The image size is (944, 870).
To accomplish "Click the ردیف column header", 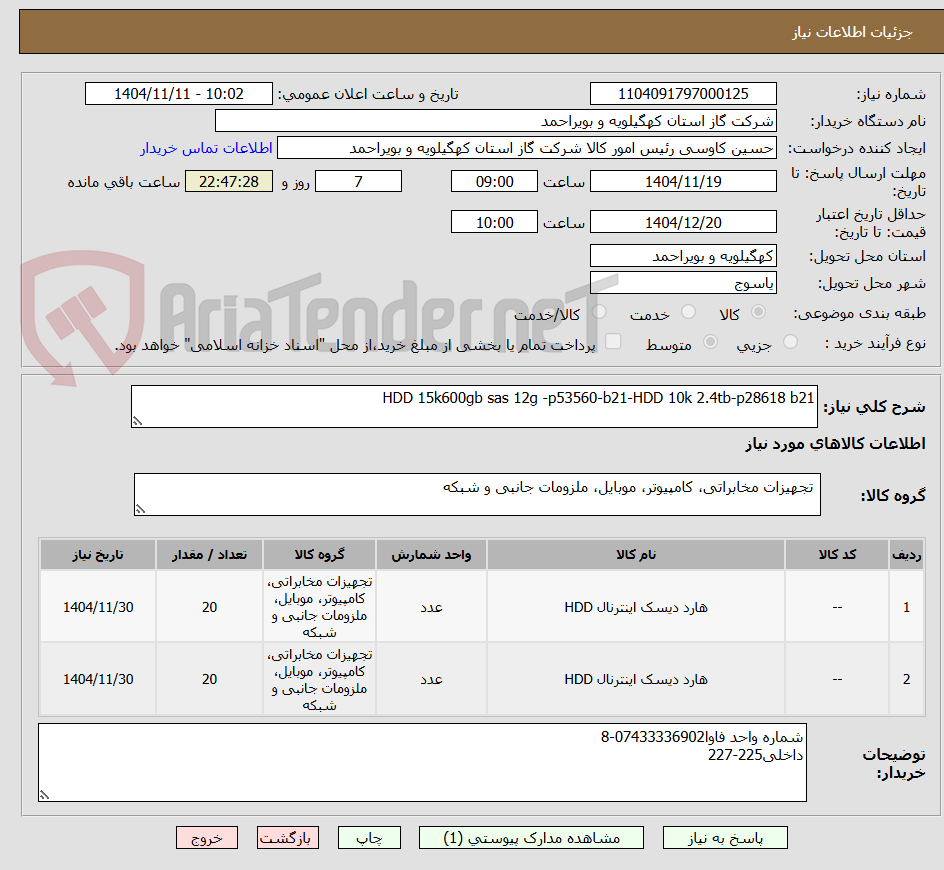I will pyautogui.click(x=907, y=555).
